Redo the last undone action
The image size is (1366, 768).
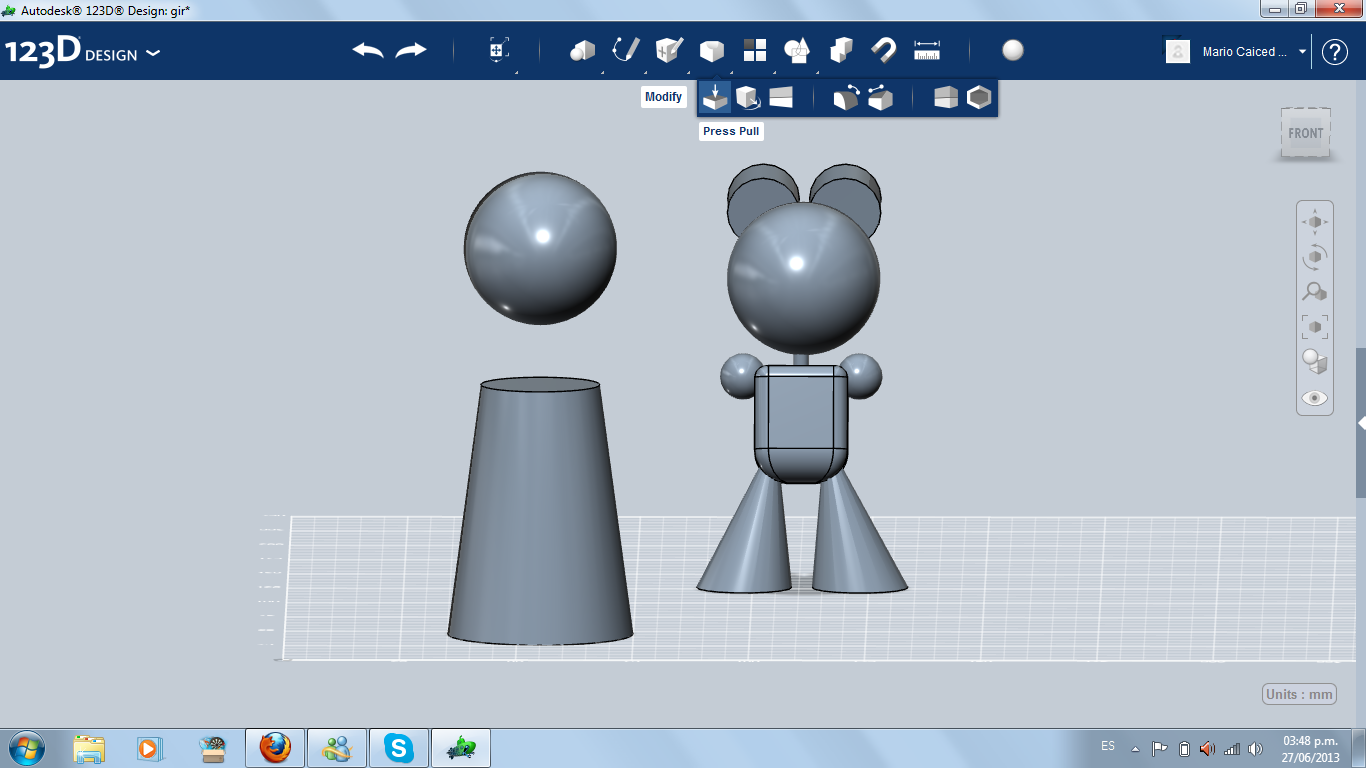tap(411, 51)
